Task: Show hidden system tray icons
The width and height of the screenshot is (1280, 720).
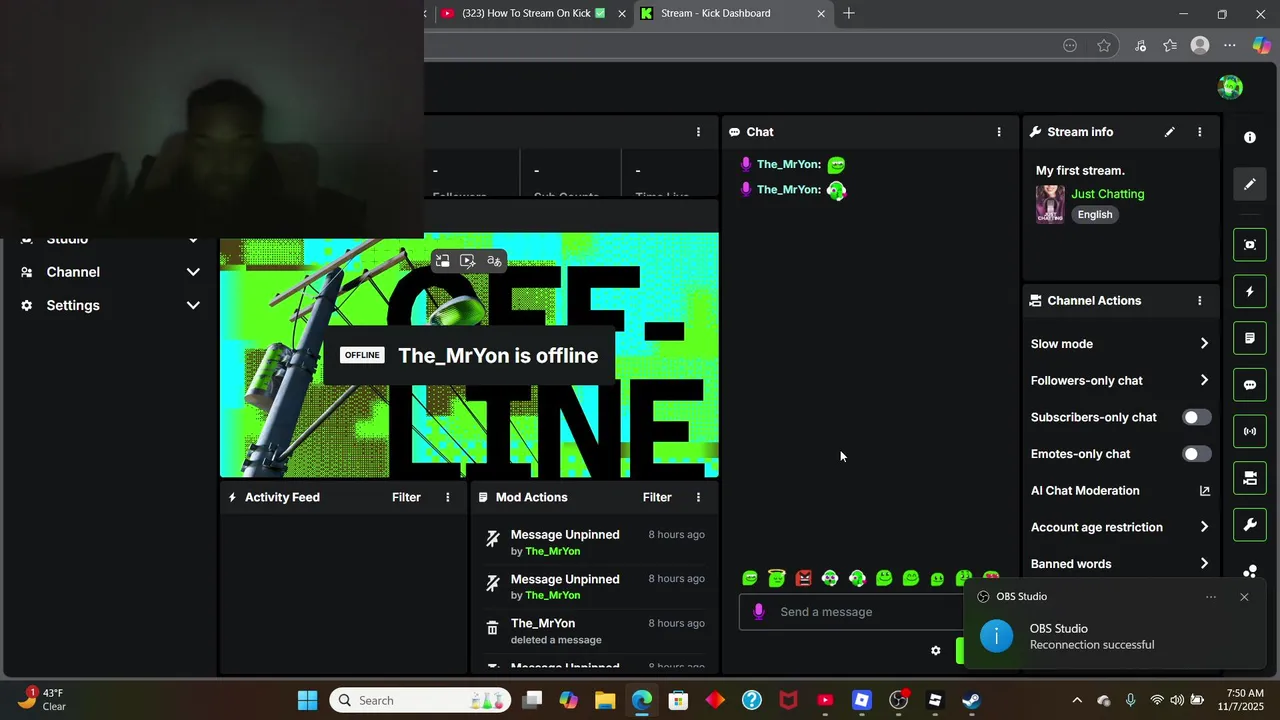Action: pyautogui.click(x=1077, y=700)
